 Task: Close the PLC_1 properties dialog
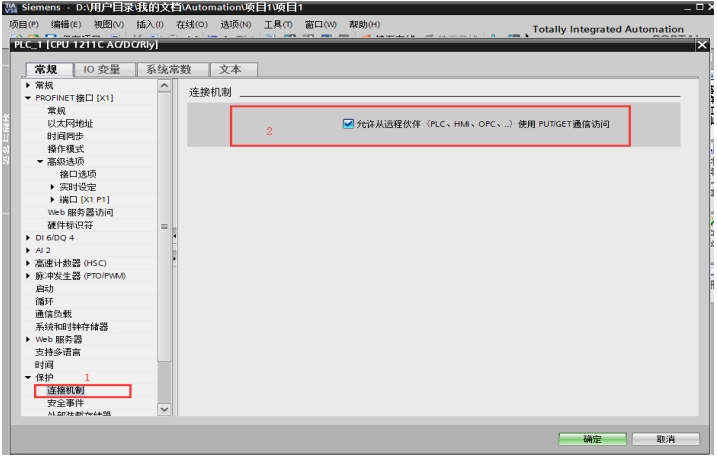[x=702, y=45]
